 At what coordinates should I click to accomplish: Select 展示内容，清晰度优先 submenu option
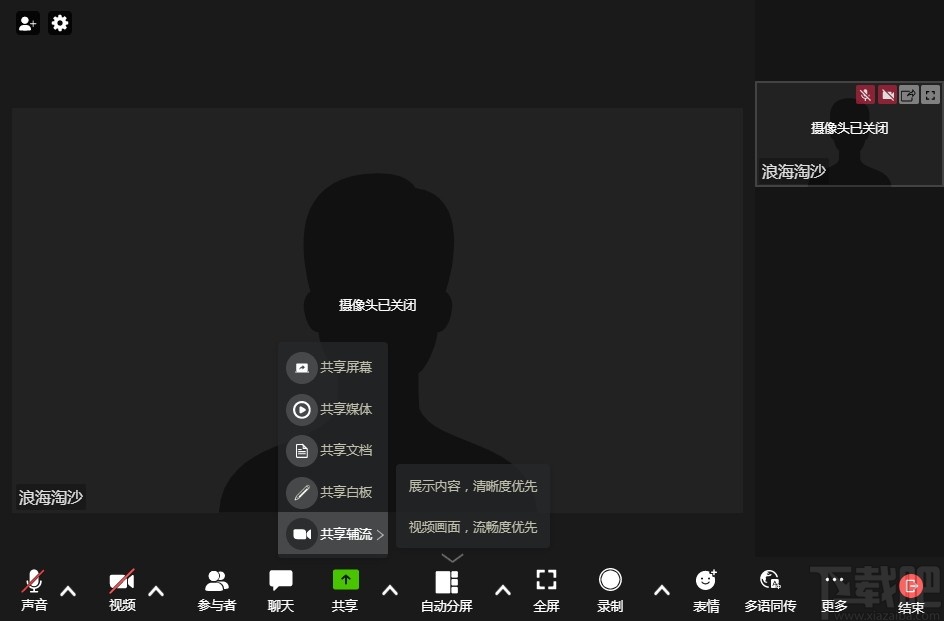(473, 486)
